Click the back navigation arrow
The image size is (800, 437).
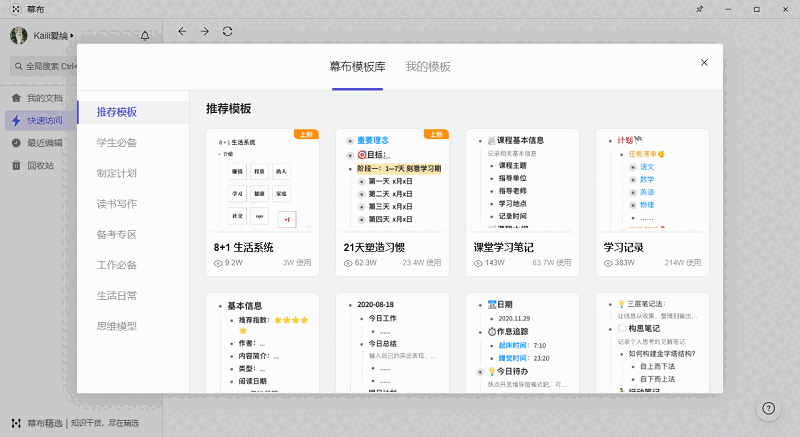click(x=182, y=31)
